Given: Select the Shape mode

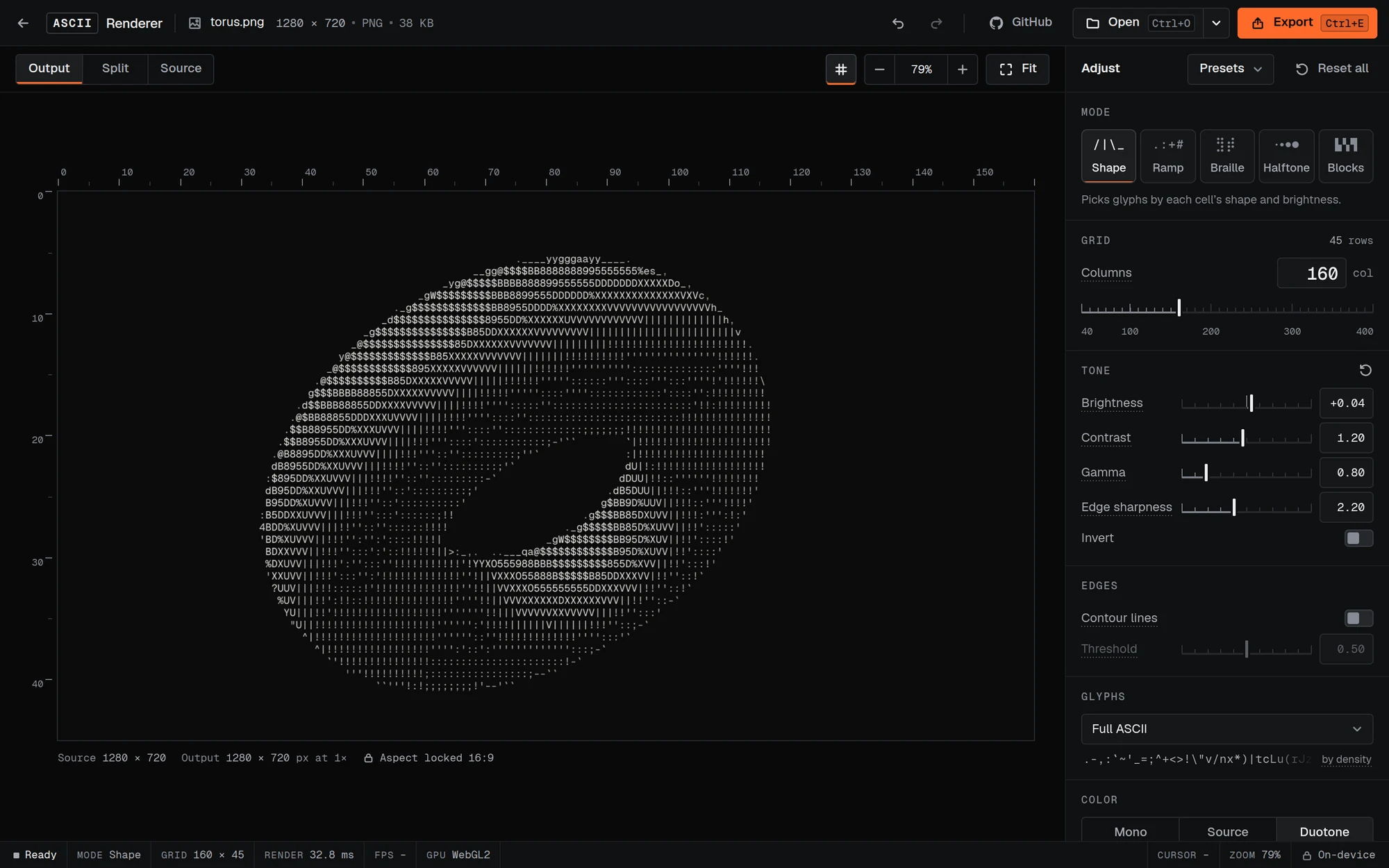Looking at the screenshot, I should [x=1108, y=156].
